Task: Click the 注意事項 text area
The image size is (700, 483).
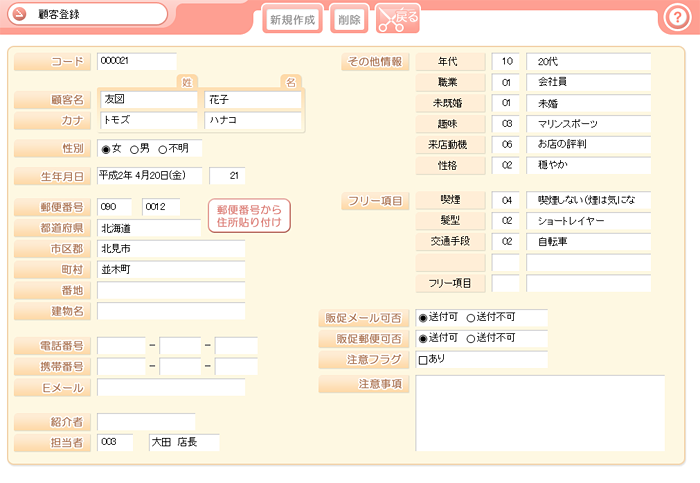Action: [x=540, y=413]
